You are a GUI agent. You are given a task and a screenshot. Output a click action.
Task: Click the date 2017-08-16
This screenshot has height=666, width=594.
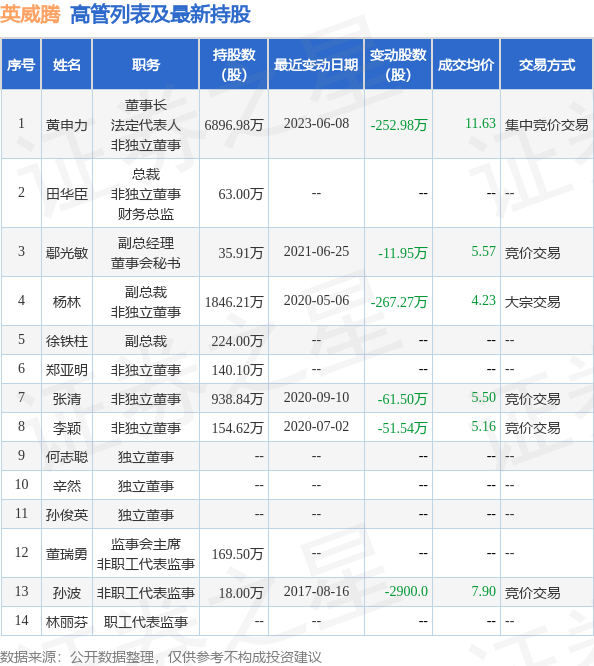click(x=316, y=591)
